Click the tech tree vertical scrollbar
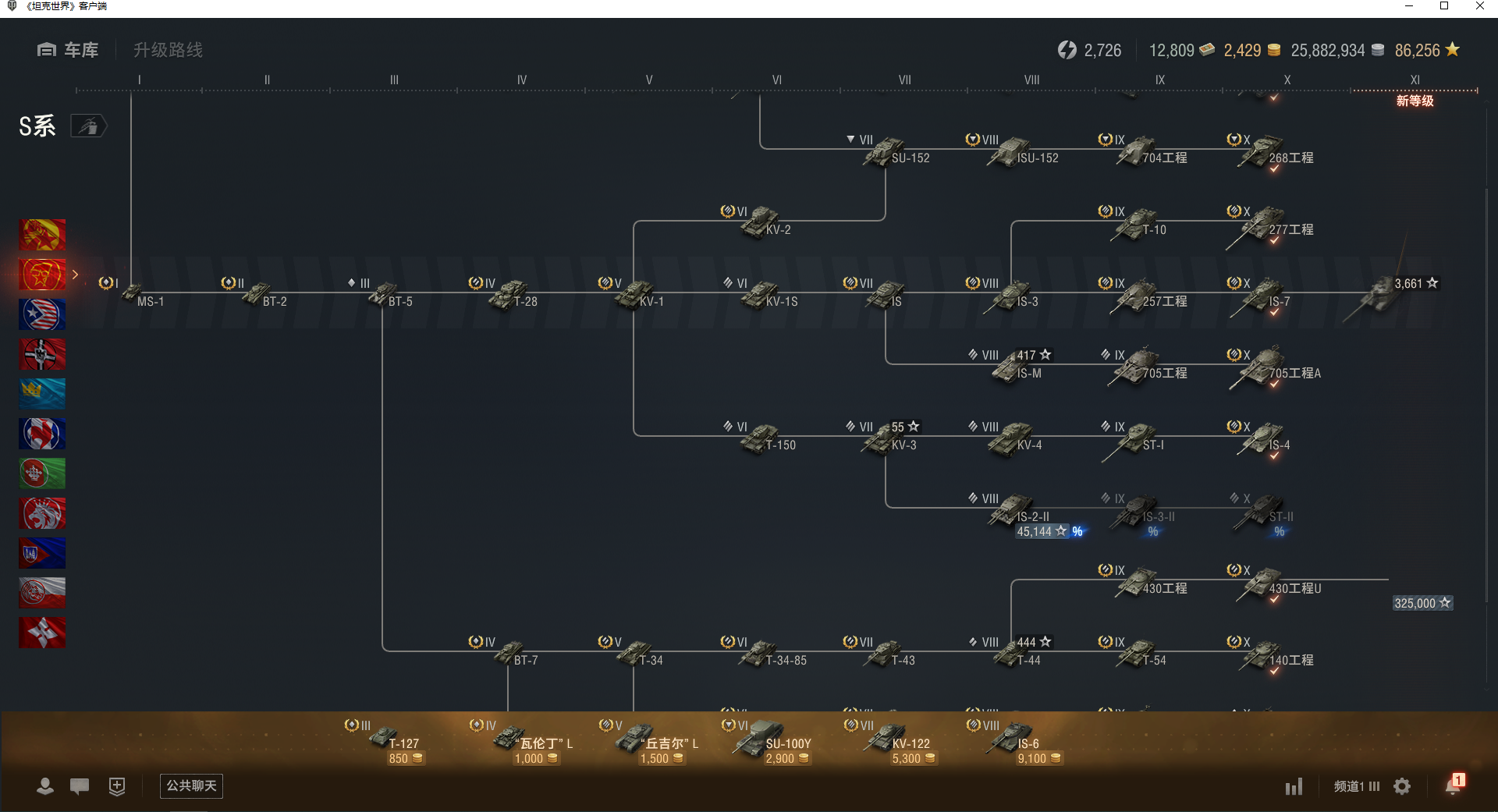Screen dimensions: 1498x812 1486,394
